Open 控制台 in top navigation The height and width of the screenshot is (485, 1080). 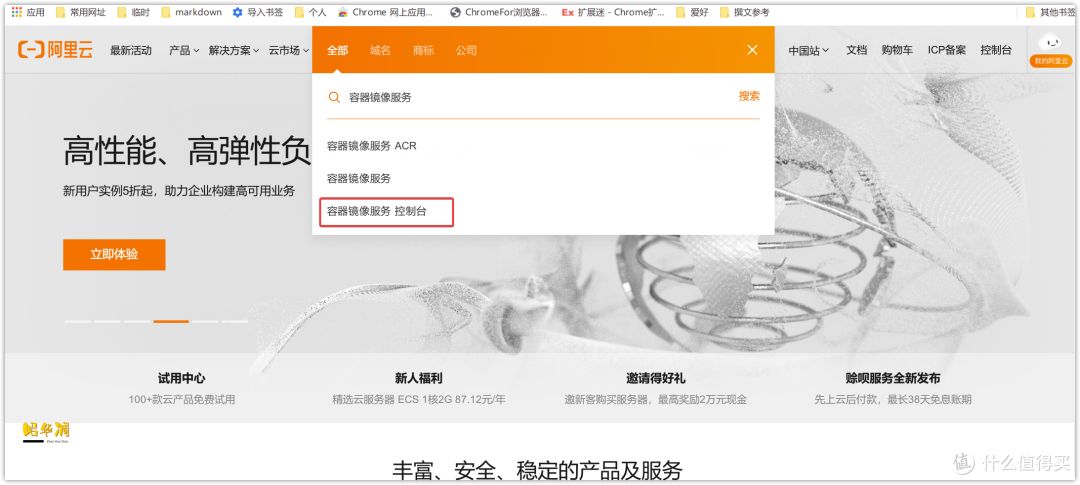(996, 50)
